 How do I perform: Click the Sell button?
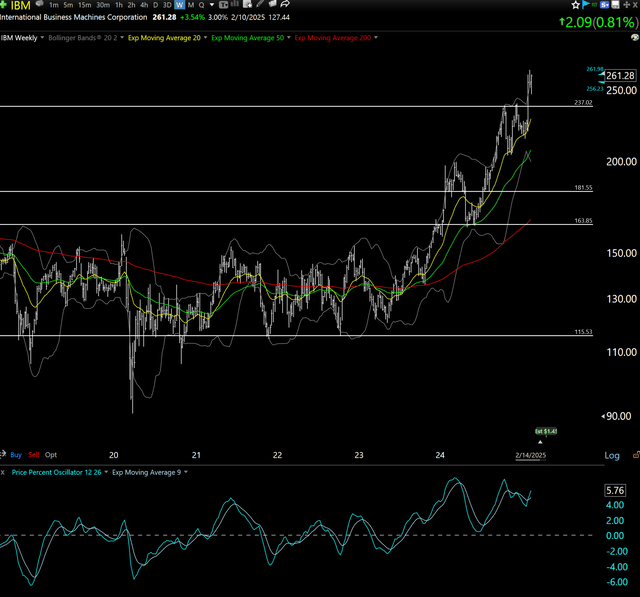point(34,455)
